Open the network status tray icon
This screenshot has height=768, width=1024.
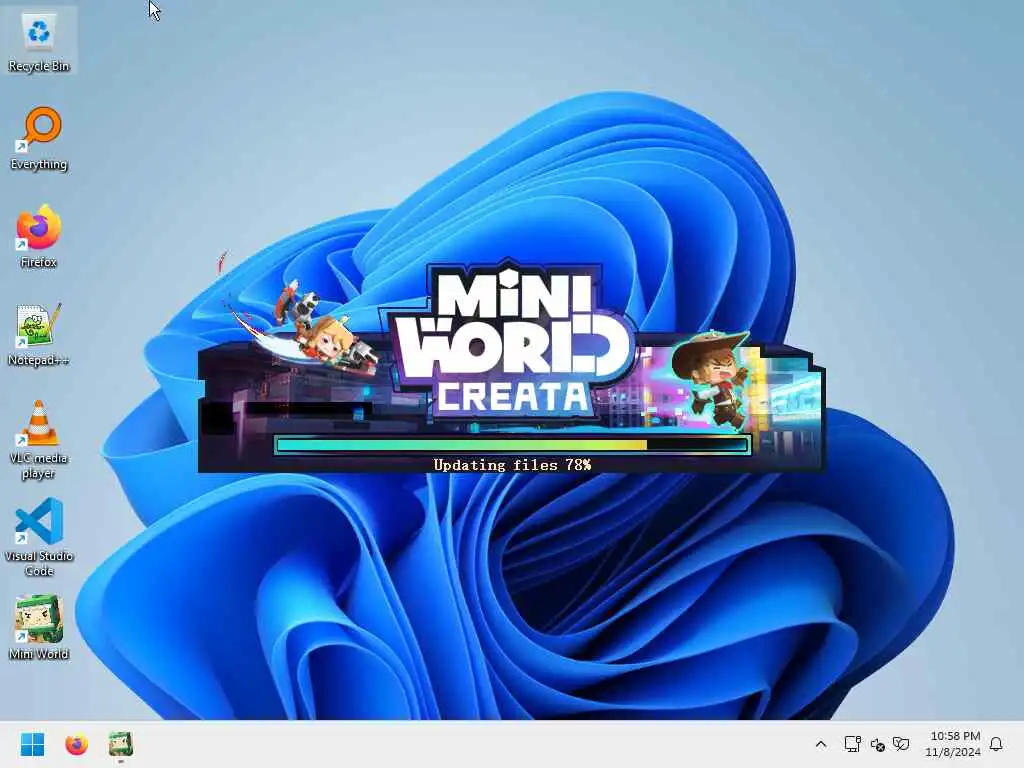point(852,744)
